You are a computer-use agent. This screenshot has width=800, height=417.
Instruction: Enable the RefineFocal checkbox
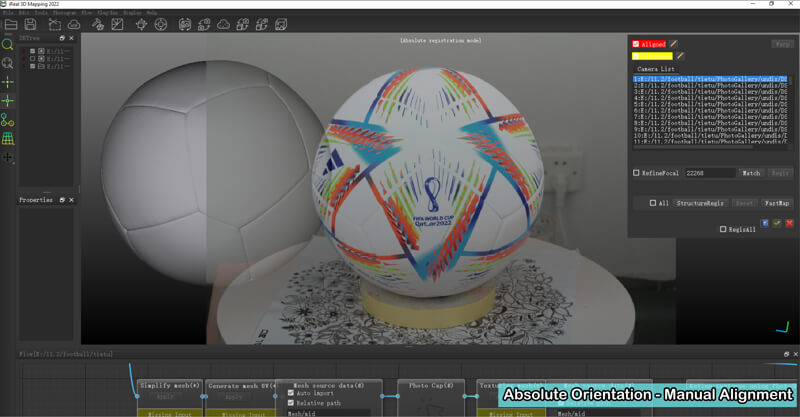tap(636, 173)
